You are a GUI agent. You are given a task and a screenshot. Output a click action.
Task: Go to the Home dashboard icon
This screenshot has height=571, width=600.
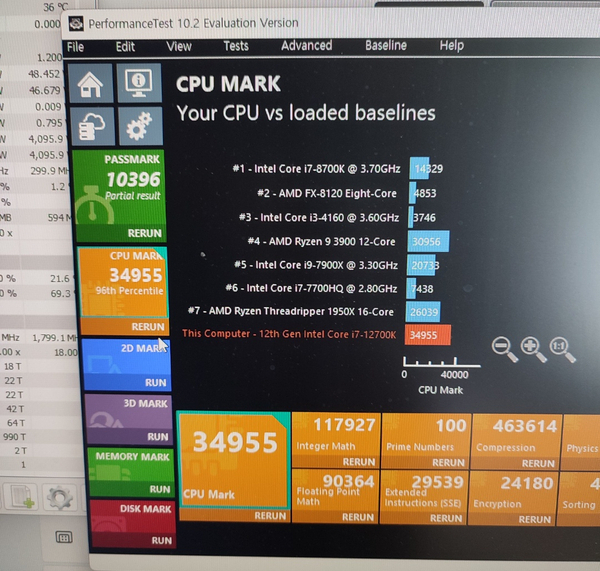click(x=90, y=83)
